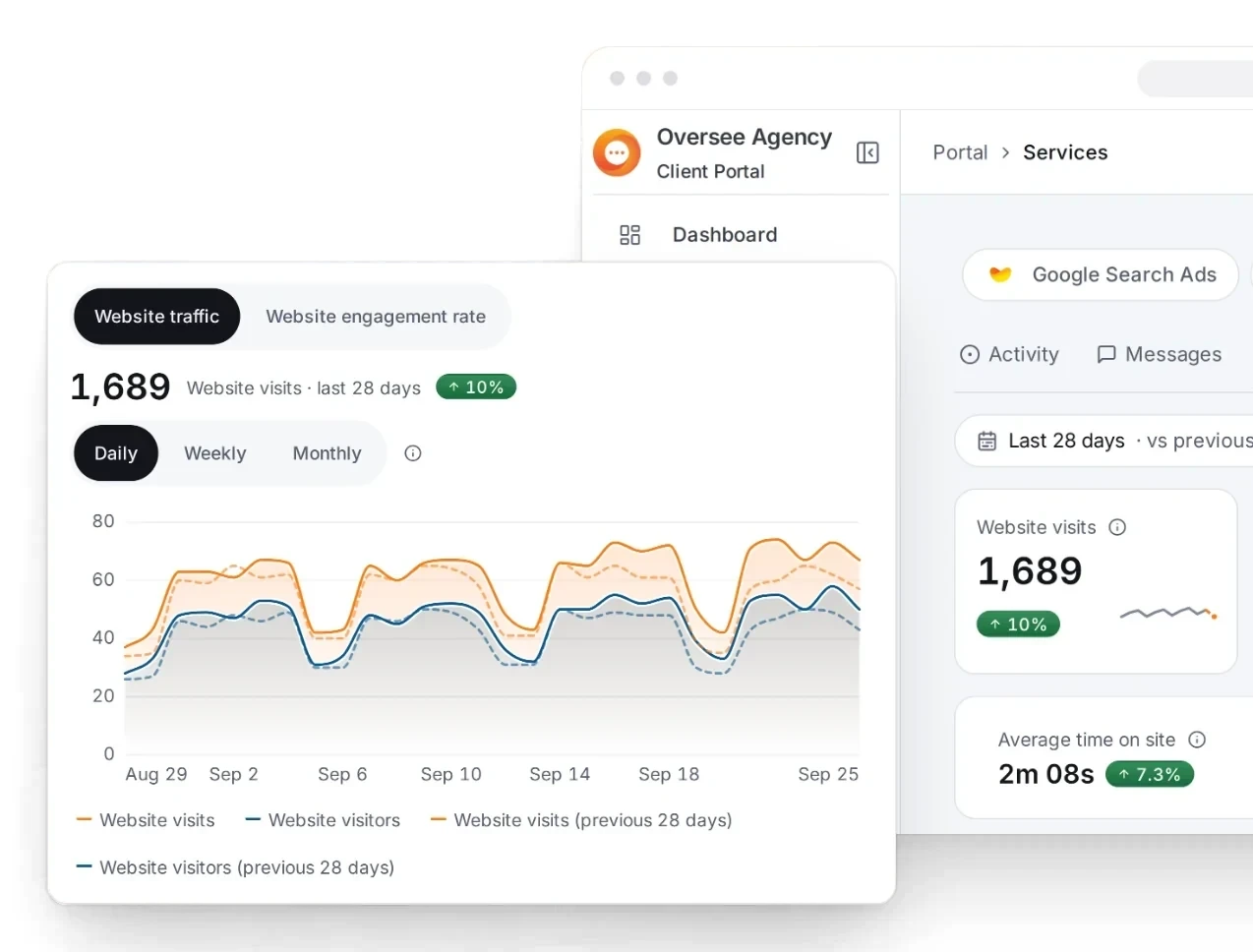Switch chart to Monthly view
1253x952 pixels.
(328, 453)
